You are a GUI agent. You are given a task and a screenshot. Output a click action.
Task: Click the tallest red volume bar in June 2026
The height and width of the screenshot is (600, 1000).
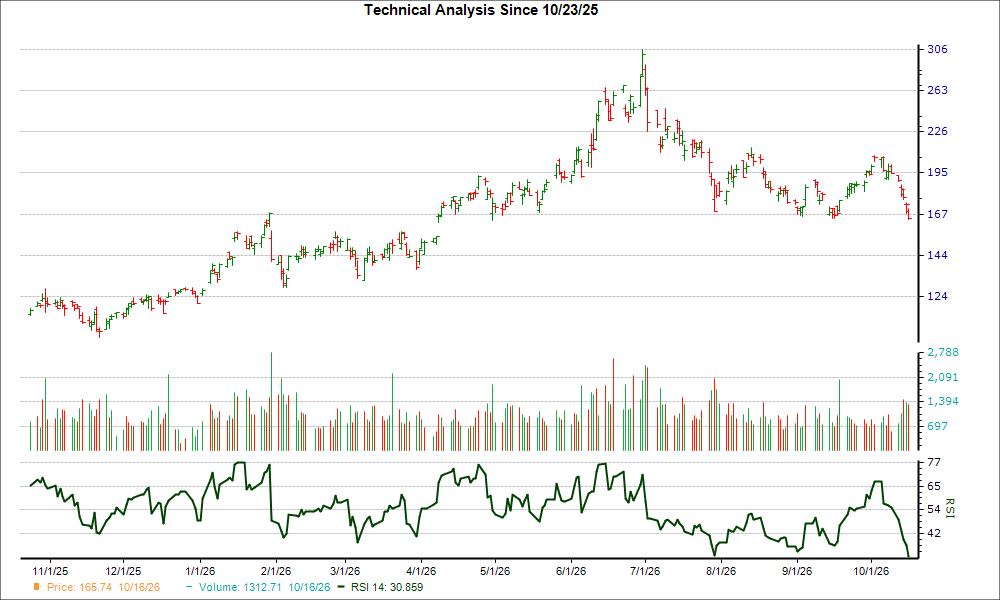pos(614,404)
